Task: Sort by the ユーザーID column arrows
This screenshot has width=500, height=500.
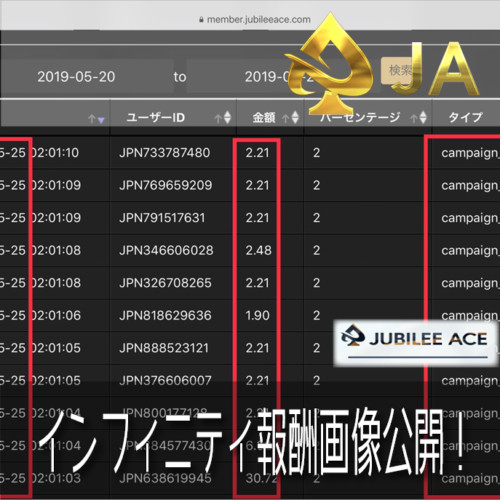Action: pos(223,118)
